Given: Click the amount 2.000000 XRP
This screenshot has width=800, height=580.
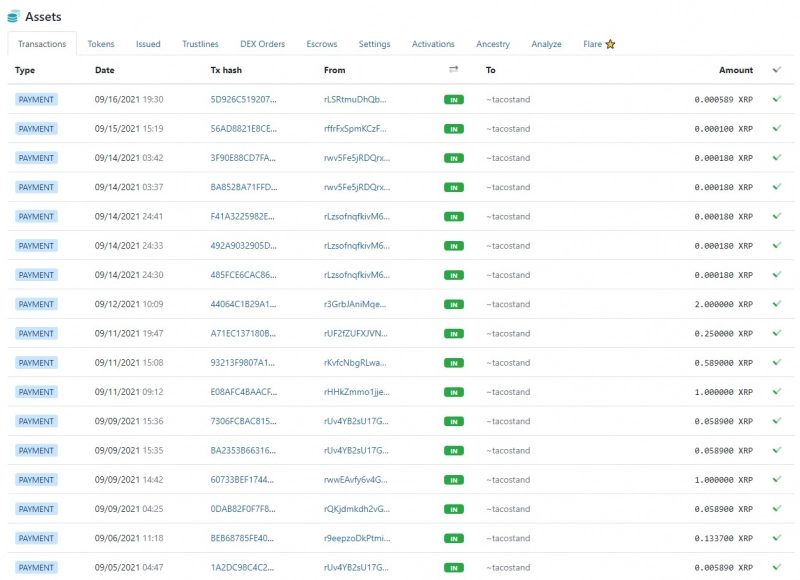Looking at the screenshot, I should pos(723,304).
